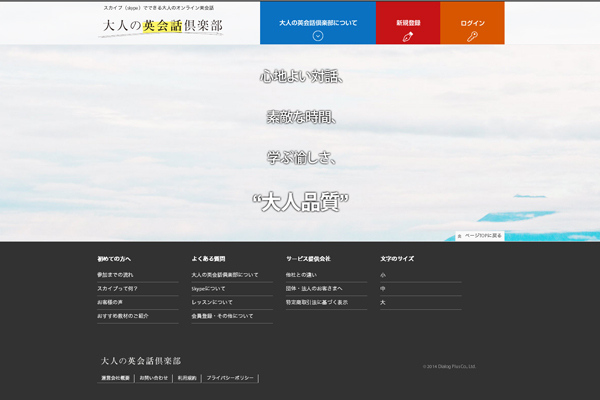This screenshot has width=600, height=400.
Task: Open the 参加までの流れ footer link
Action: (x=115, y=274)
